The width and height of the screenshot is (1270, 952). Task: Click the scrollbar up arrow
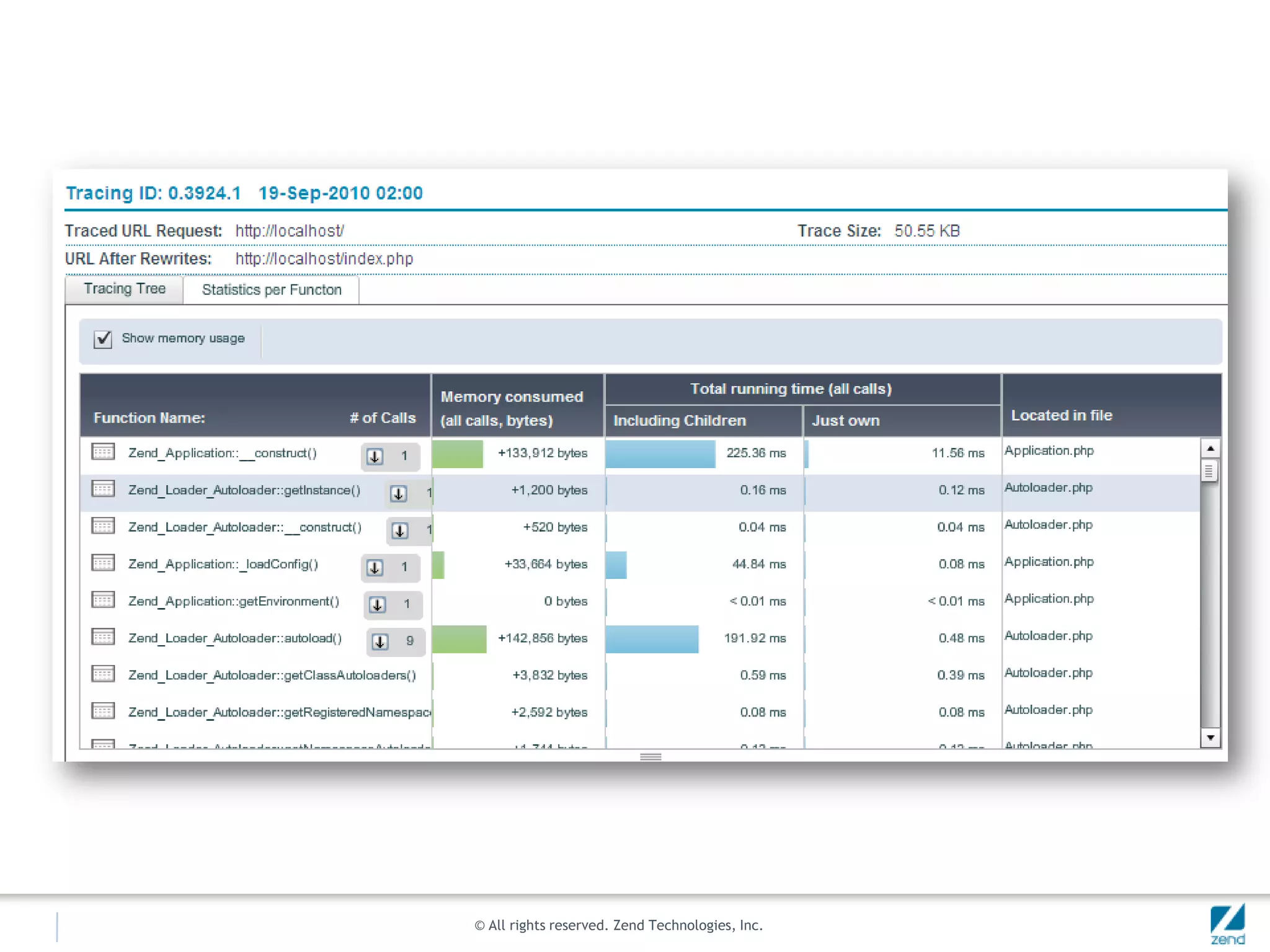pyautogui.click(x=1210, y=448)
